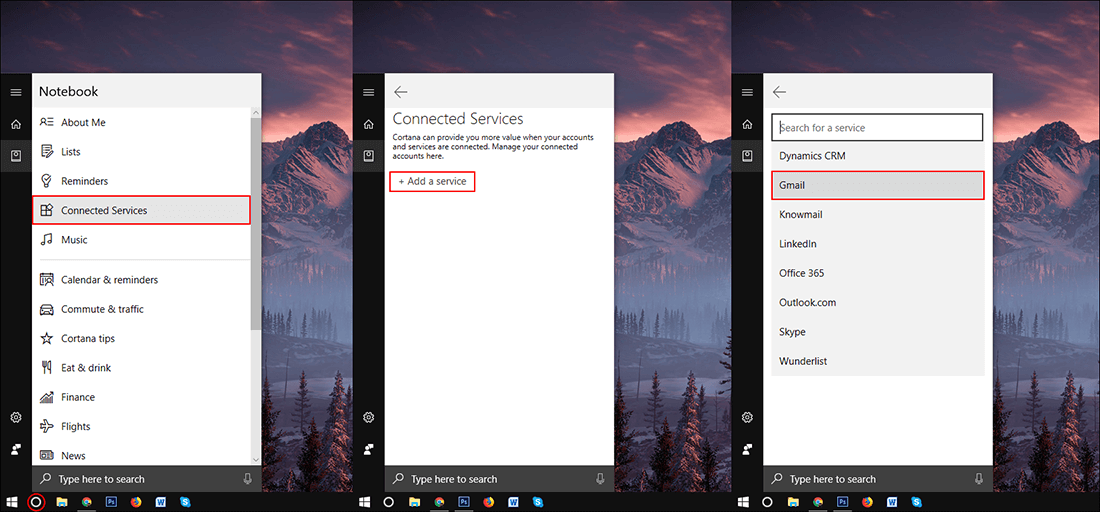Open File Explorer on the taskbar below the Notebook panel
Screen dimensions: 1100x512
click(x=62, y=502)
